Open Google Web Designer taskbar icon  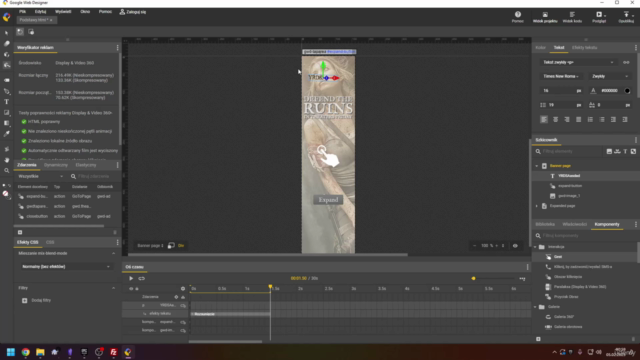(x=128, y=352)
